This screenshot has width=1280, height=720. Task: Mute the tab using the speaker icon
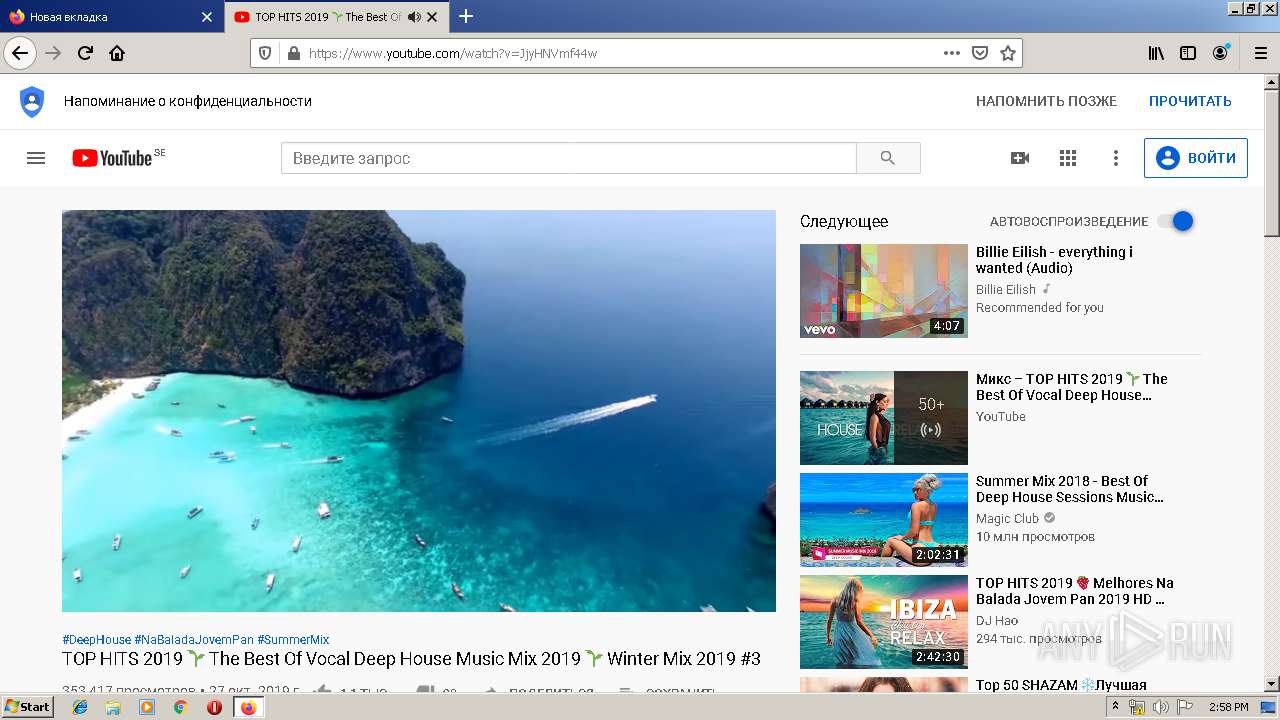414,17
